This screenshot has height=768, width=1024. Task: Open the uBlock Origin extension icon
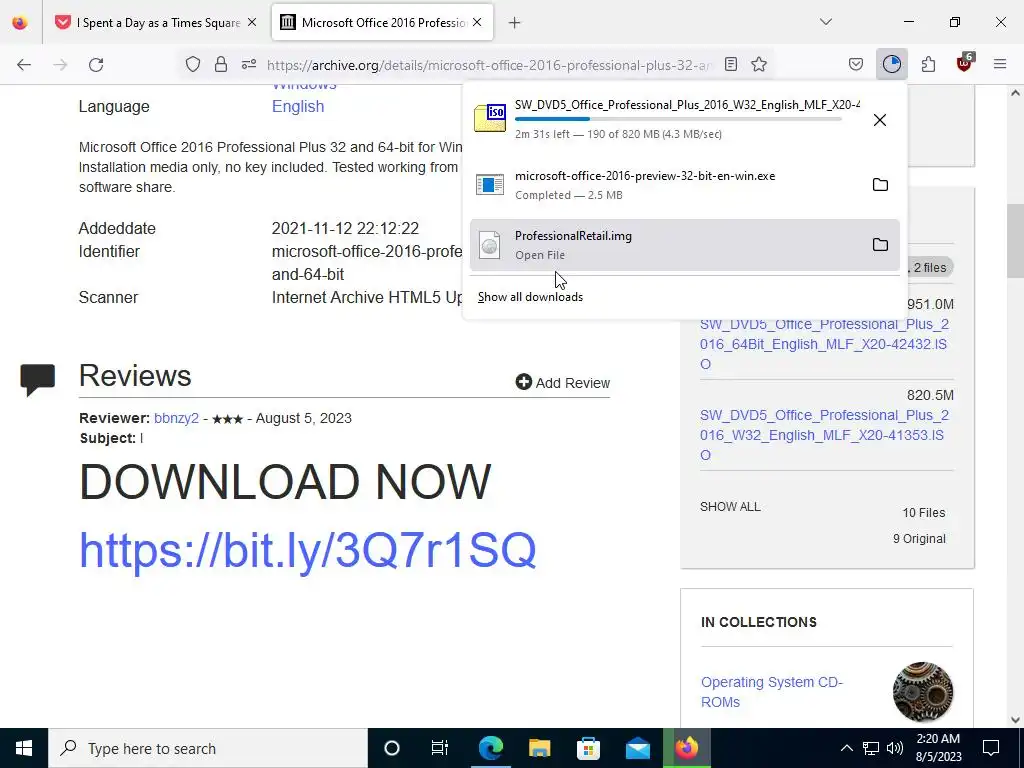[965, 63]
